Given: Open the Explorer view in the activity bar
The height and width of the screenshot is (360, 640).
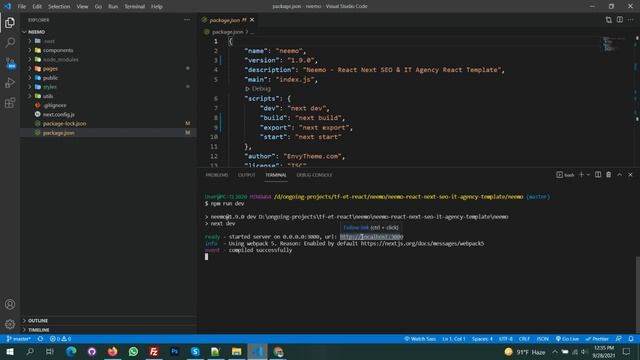Looking at the screenshot, I should point(10,23).
